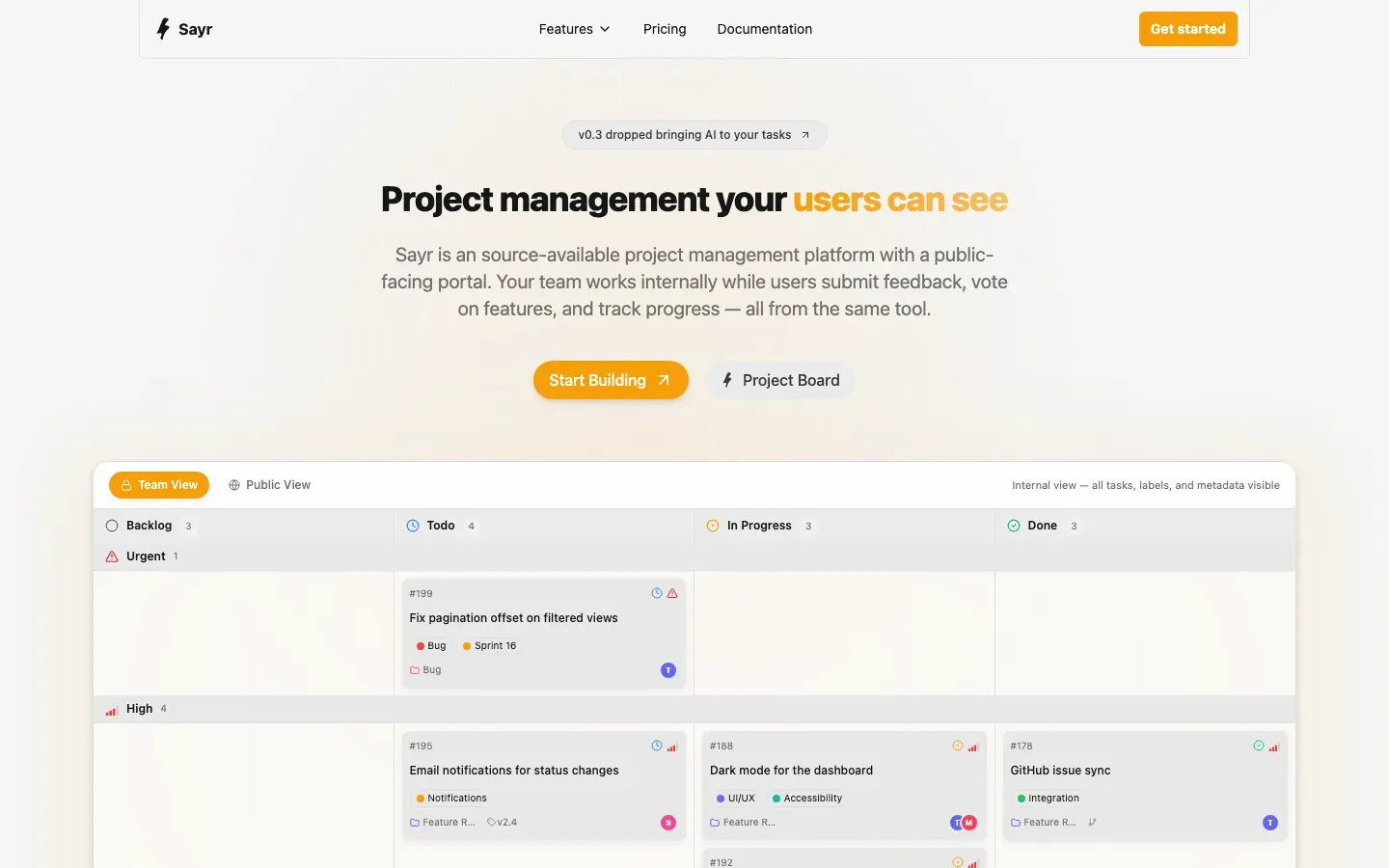The height and width of the screenshot is (868, 1389).
Task: Click the priority bars icon on card #195
Action: point(672,746)
